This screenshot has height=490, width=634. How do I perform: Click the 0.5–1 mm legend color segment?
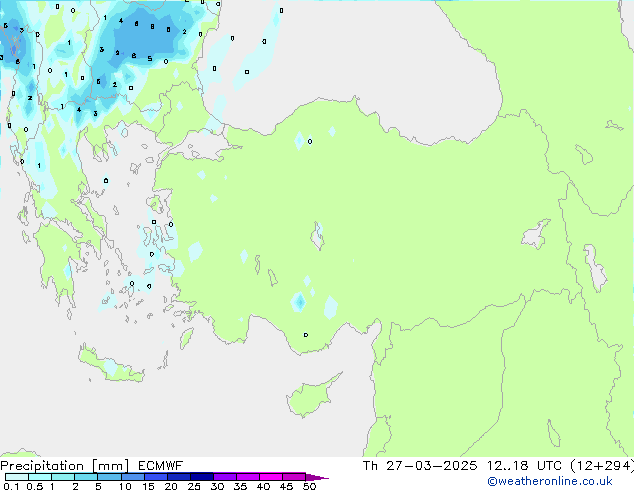click(40, 477)
